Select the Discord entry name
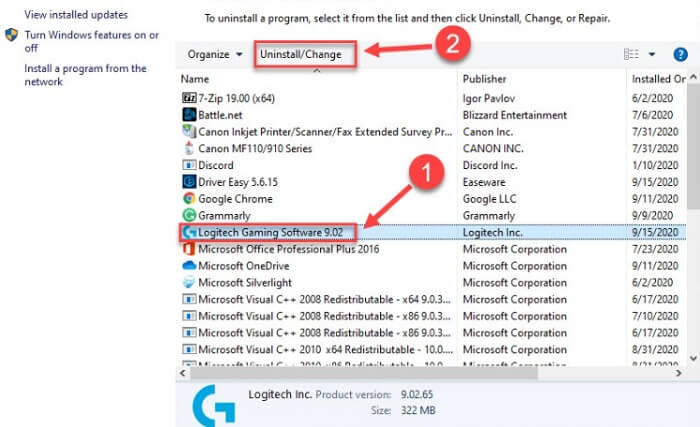Screen dimensions: 700x427 216,165
